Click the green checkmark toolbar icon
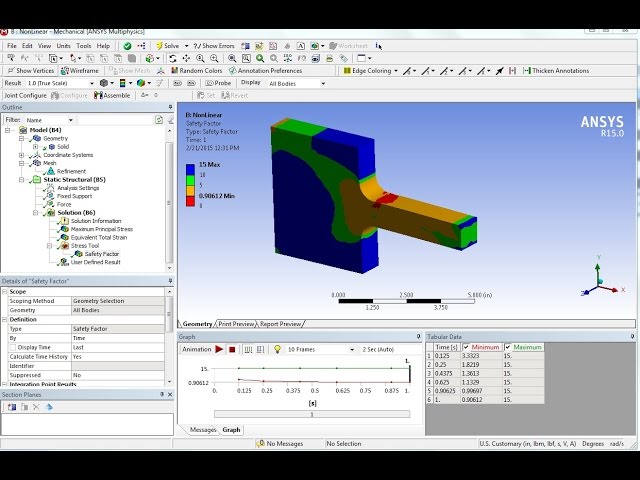Viewport: 640px width, 480px height. (127, 46)
